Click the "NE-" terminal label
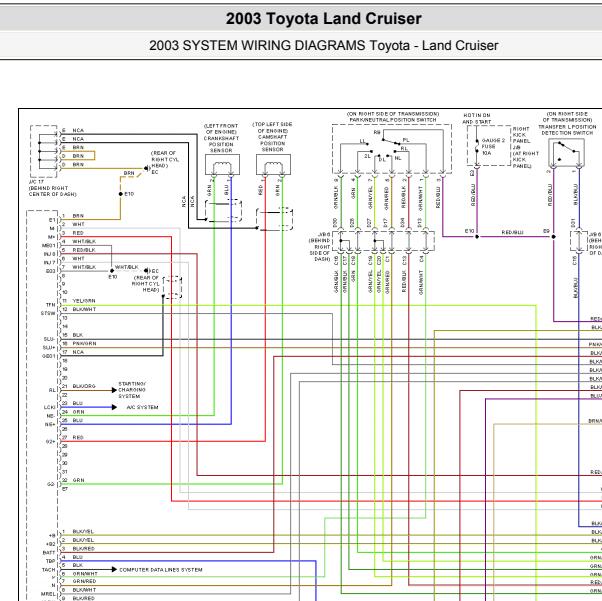Image resolution: width=602 pixels, height=601 pixels. [51, 416]
